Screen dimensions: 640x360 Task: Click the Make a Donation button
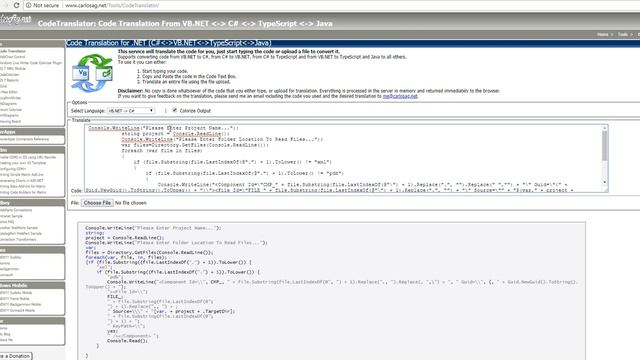[x=16, y=356]
